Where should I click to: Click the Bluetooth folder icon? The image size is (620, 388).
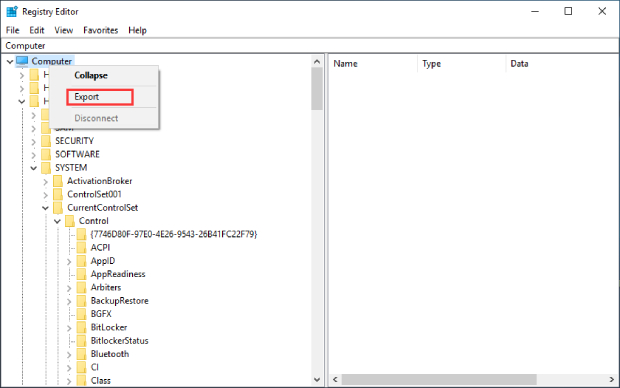(x=81, y=354)
